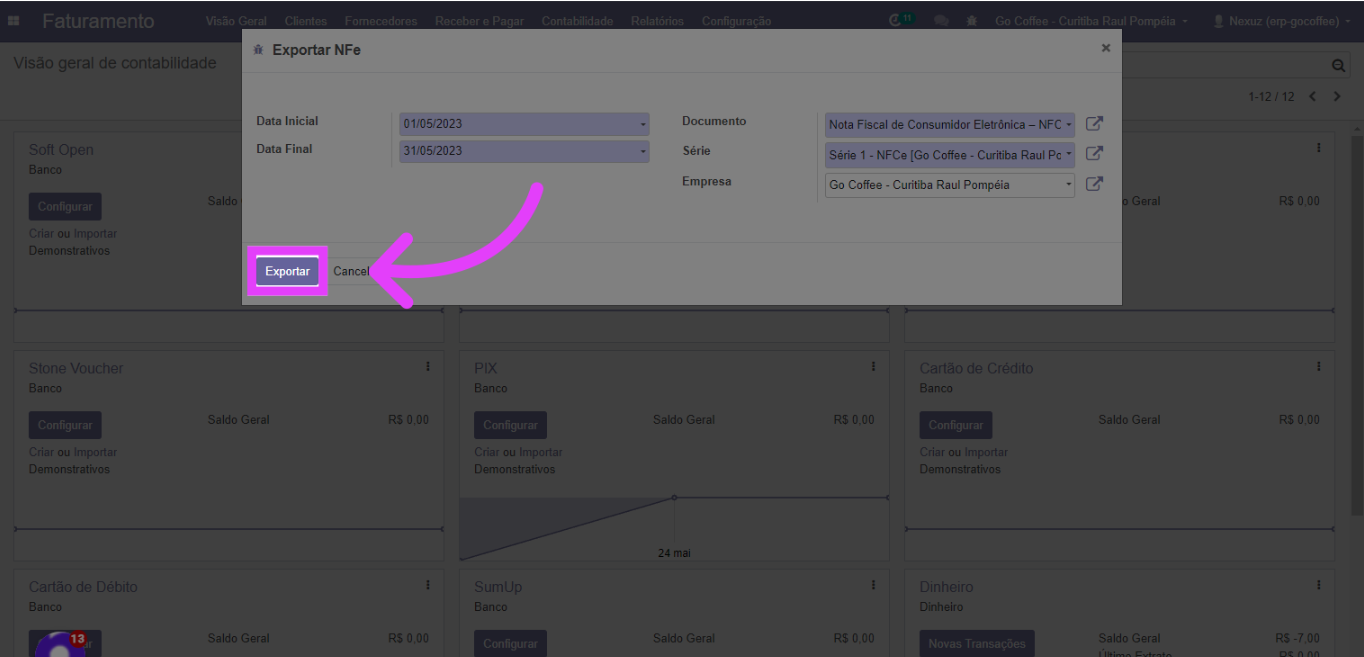Image resolution: width=1364 pixels, height=657 pixels.
Task: Open the conversations chat icon
Action: [x=941, y=21]
